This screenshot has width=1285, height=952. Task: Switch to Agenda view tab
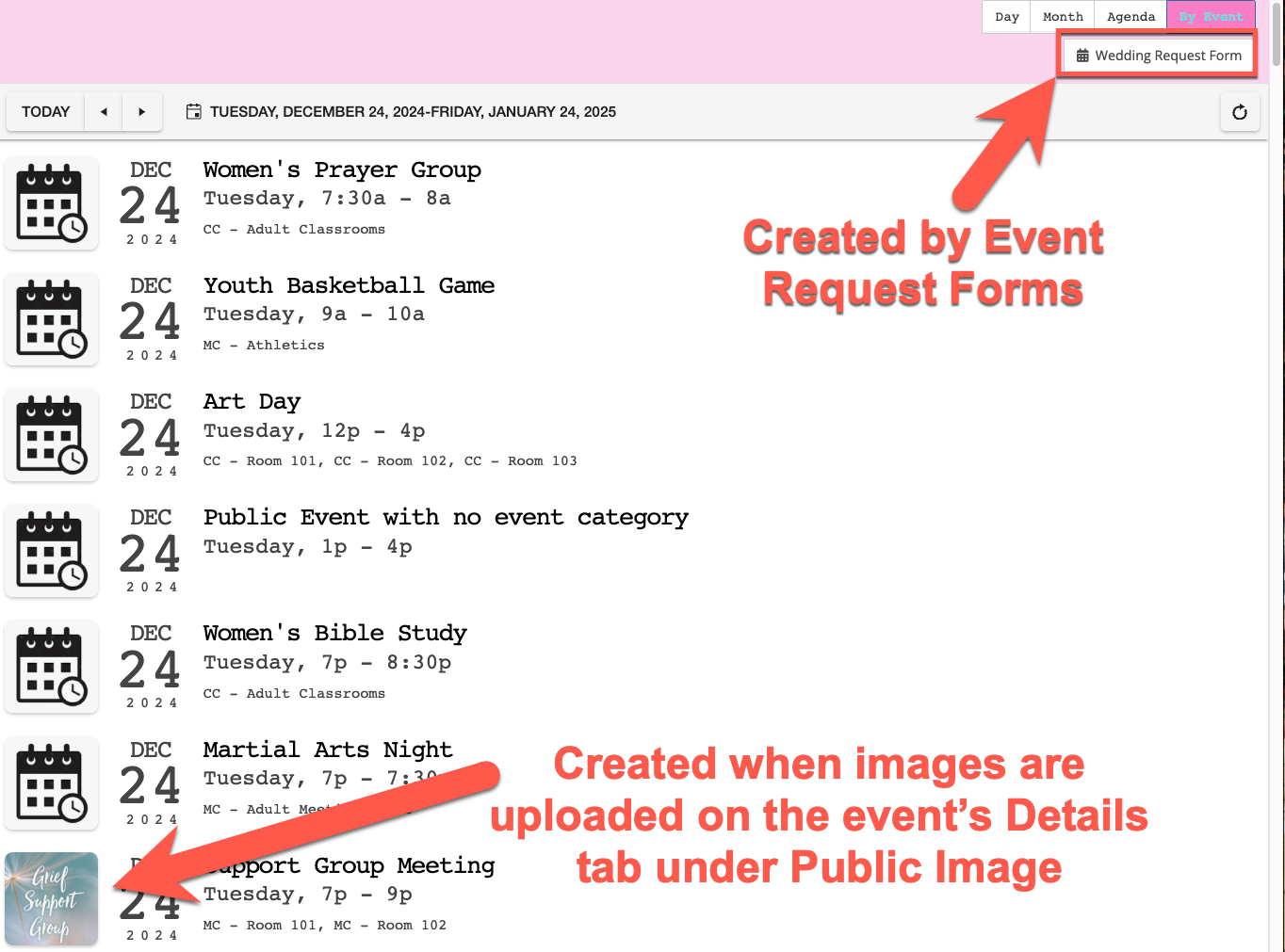coord(1130,17)
